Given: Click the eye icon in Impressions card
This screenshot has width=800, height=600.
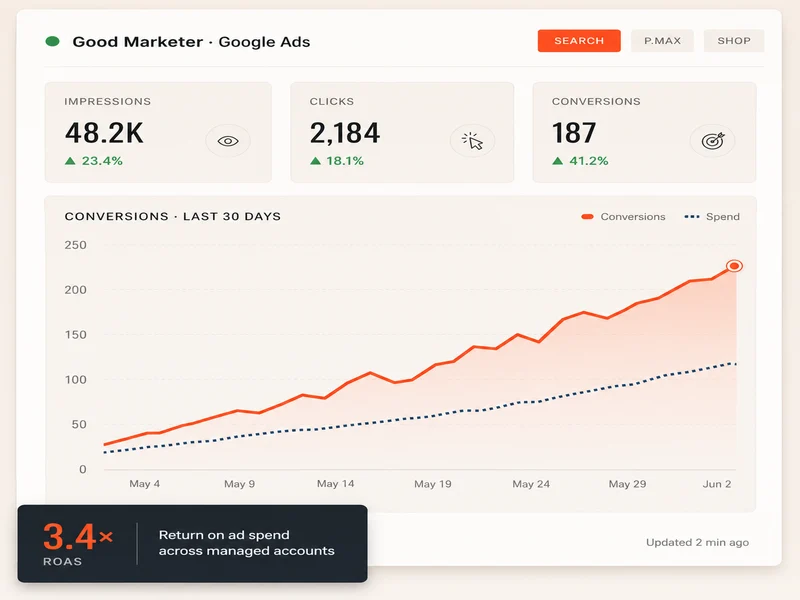Looking at the screenshot, I should [228, 141].
